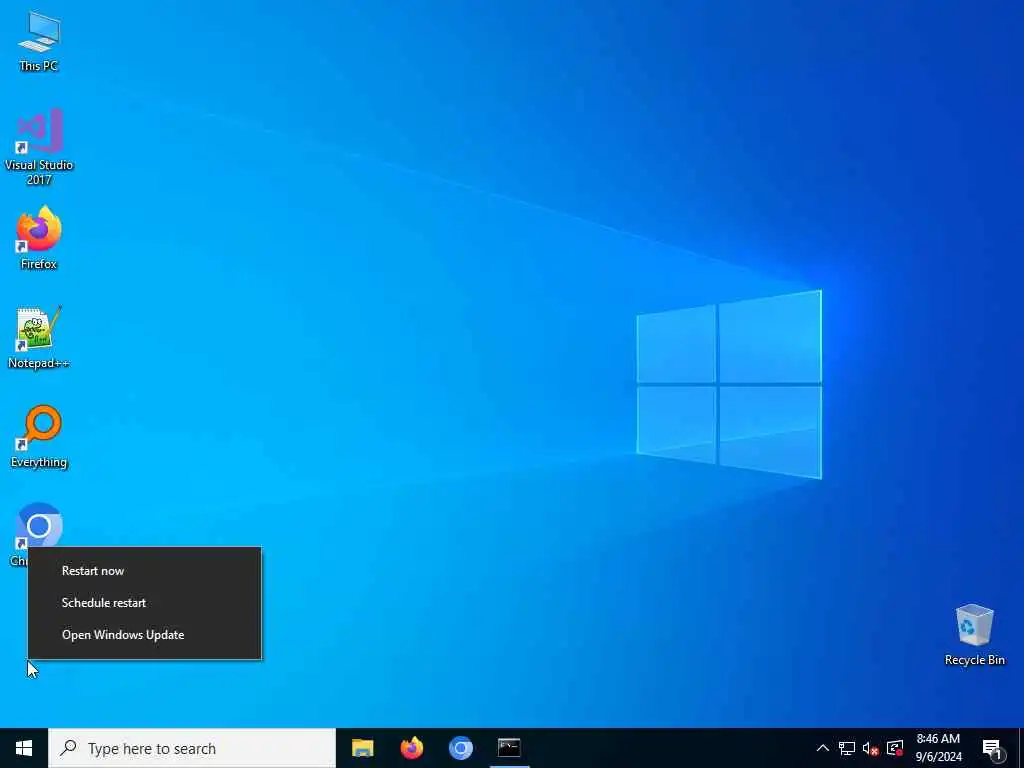
Task: Choose Open Windows Update menu entry
Action: click(x=144, y=635)
